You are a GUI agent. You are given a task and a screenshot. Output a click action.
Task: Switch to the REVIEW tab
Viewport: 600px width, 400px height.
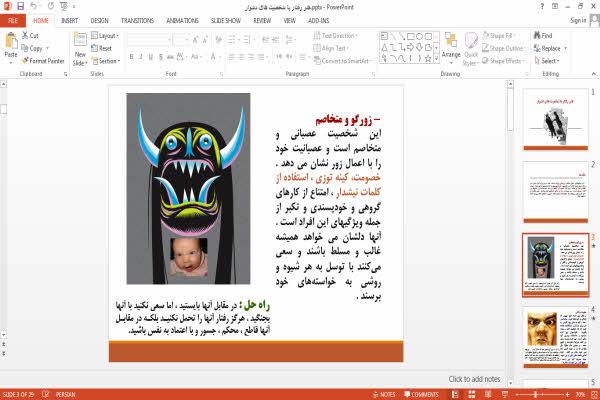click(x=262, y=21)
